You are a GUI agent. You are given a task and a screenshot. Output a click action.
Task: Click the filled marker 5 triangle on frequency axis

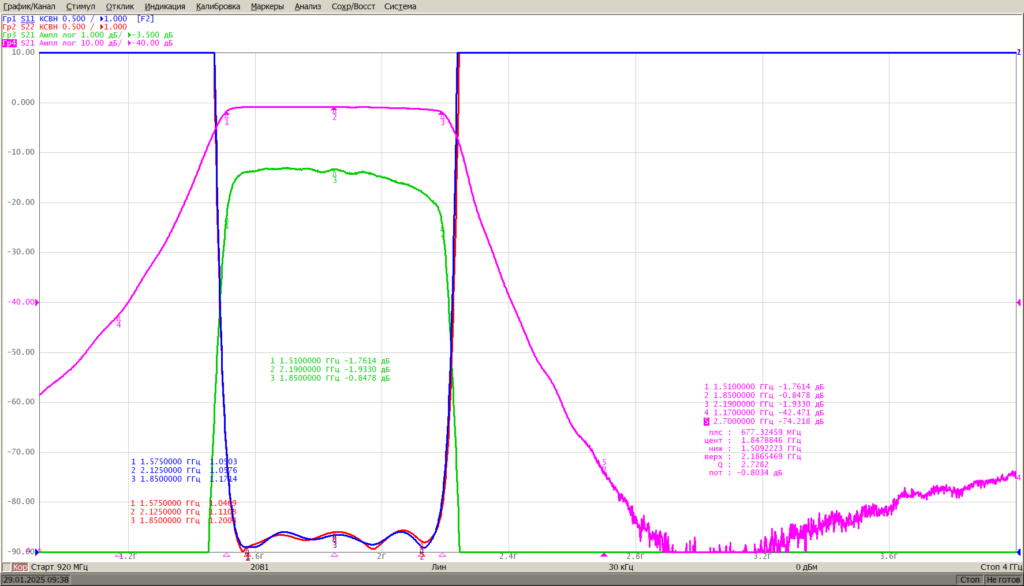point(604,555)
